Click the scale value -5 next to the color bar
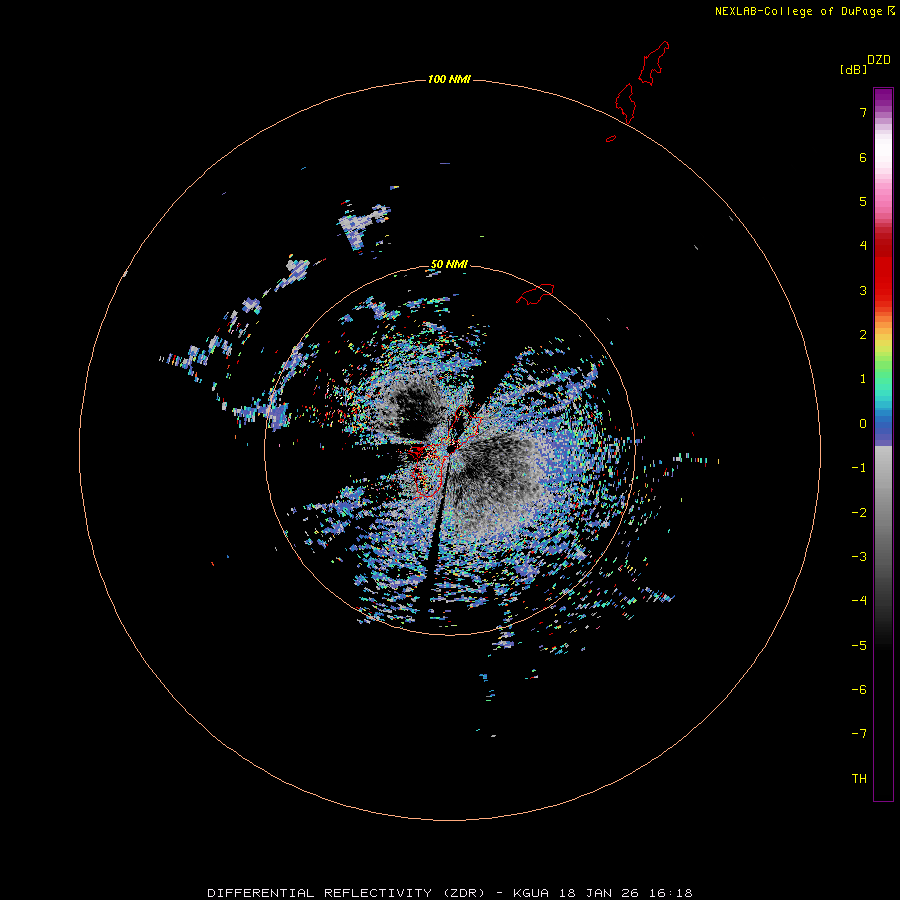 point(859,646)
